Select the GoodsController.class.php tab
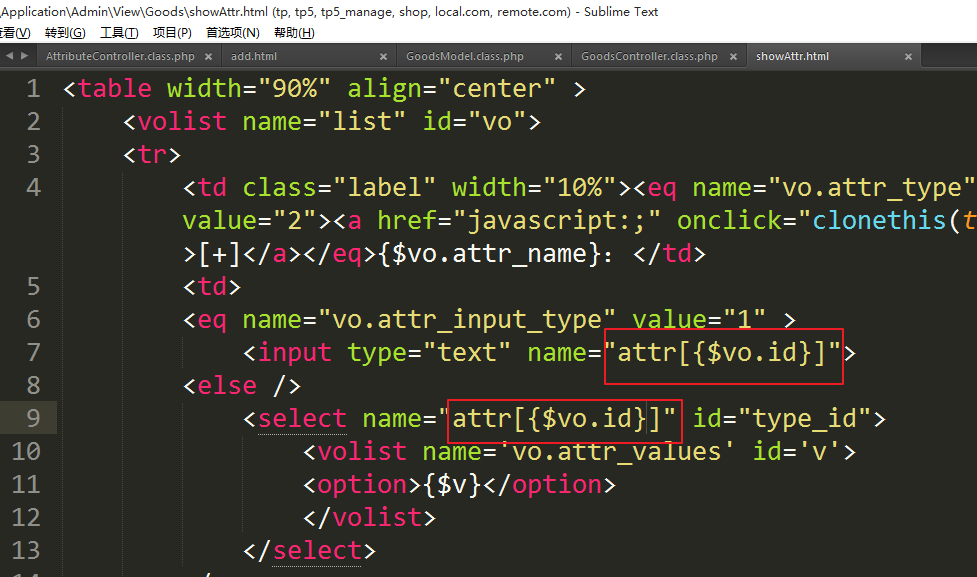977x577 pixels. click(x=649, y=57)
